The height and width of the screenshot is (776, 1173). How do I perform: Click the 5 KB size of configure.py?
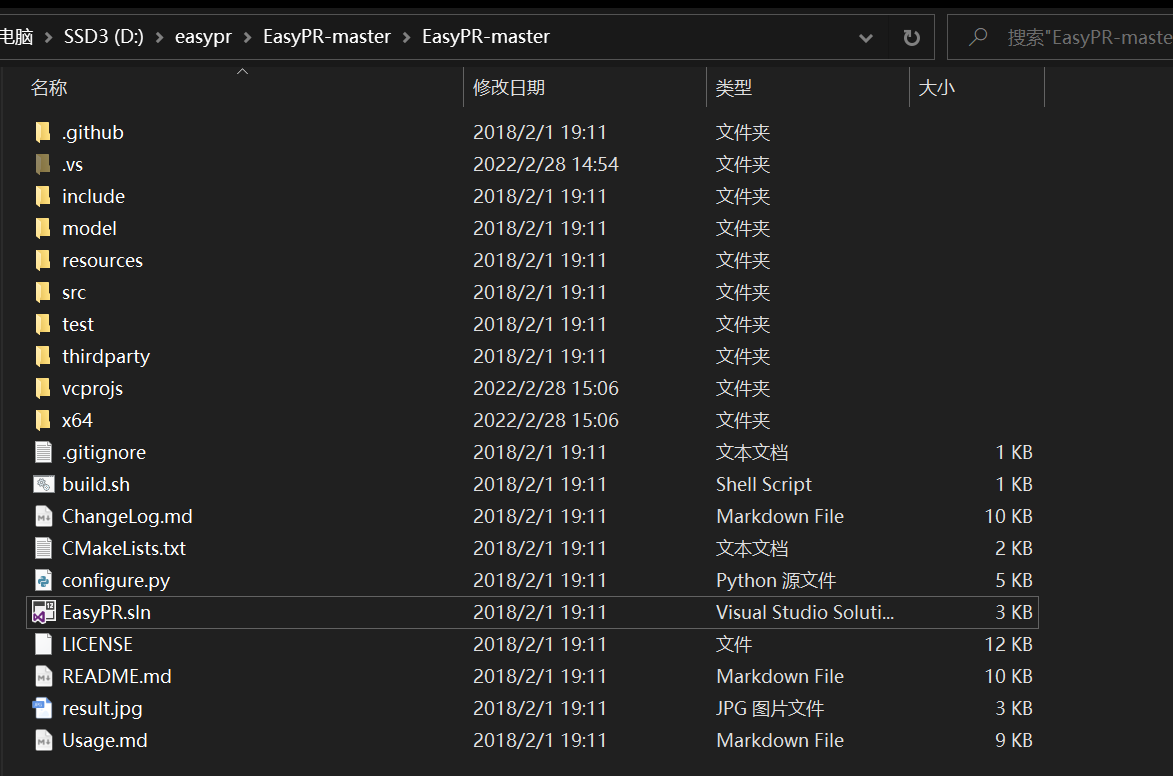pos(1014,580)
